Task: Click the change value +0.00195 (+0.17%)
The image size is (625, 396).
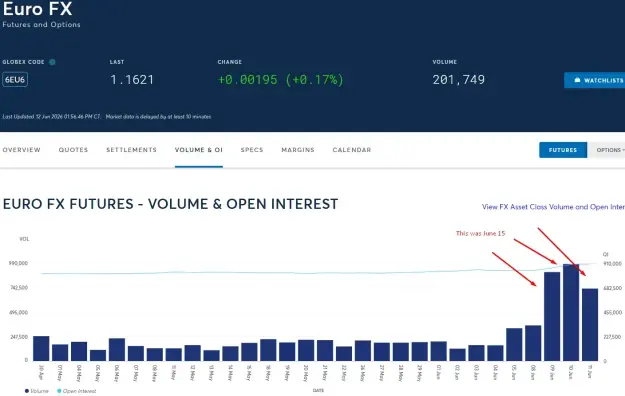Action: coord(281,80)
